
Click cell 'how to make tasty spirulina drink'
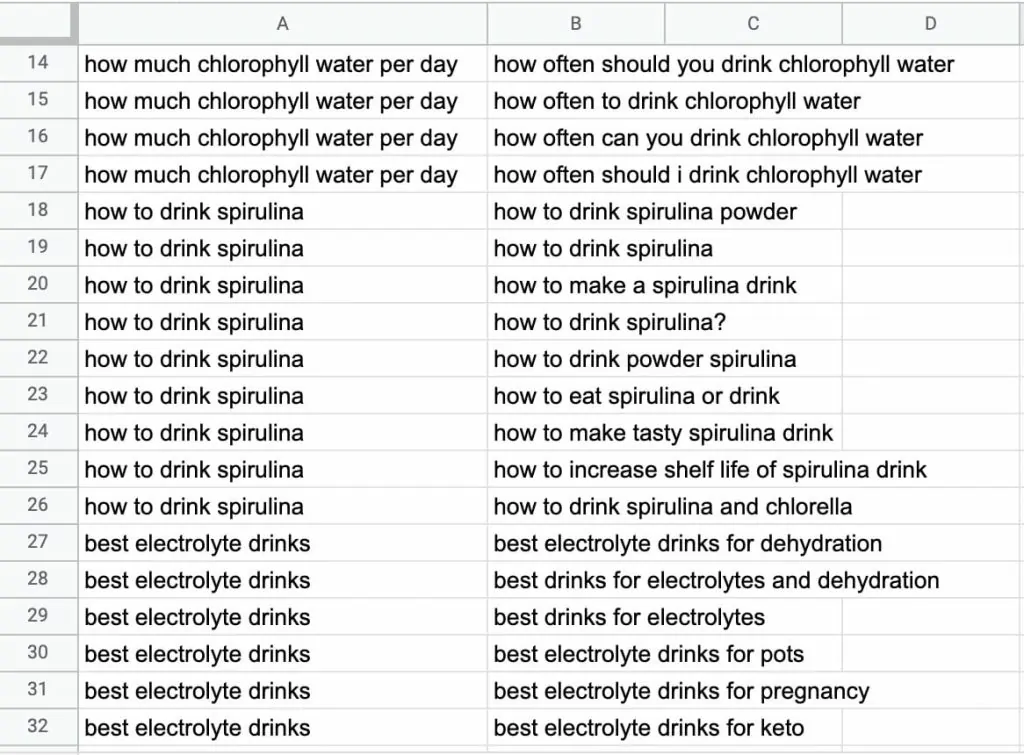[x=664, y=432]
